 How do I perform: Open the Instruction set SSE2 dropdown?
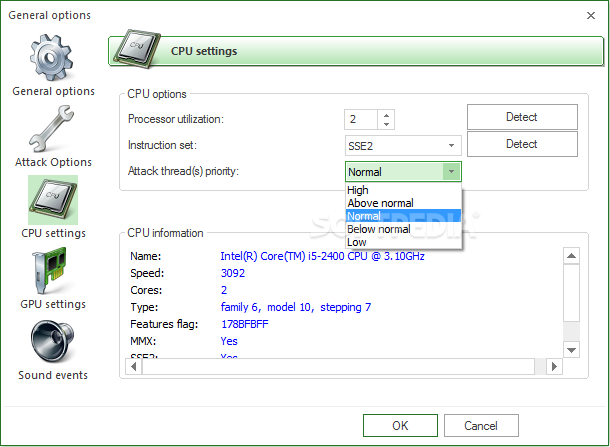(403, 146)
